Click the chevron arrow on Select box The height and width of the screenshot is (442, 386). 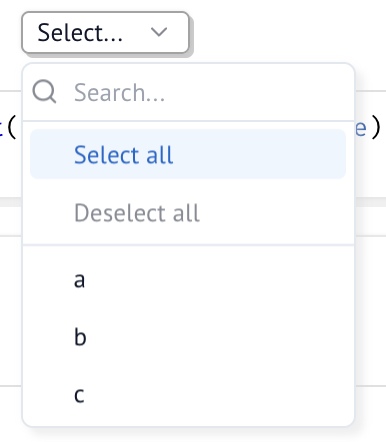(x=159, y=32)
